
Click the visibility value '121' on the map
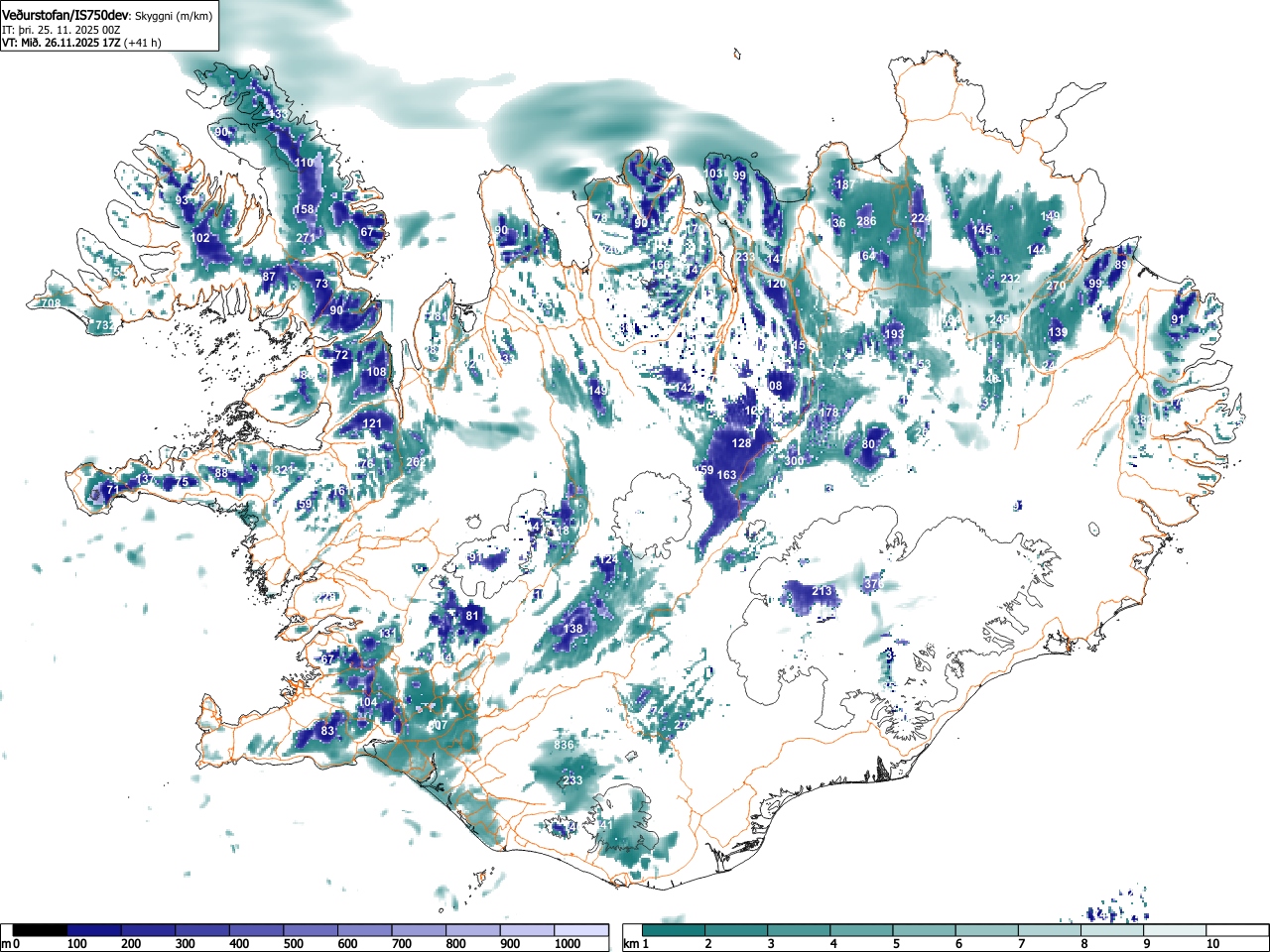[372, 423]
